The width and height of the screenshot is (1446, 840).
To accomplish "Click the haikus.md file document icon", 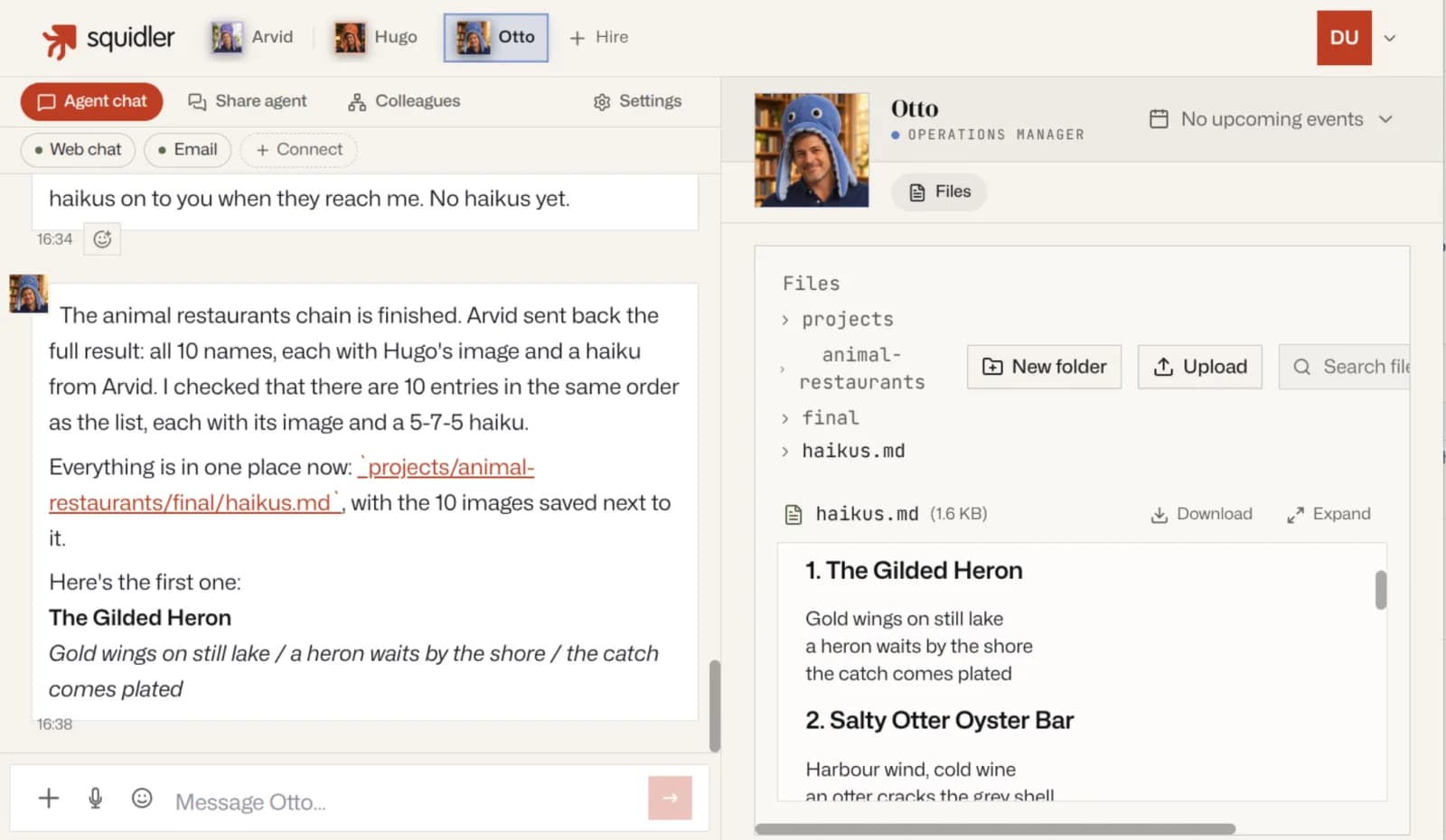I will (x=793, y=515).
